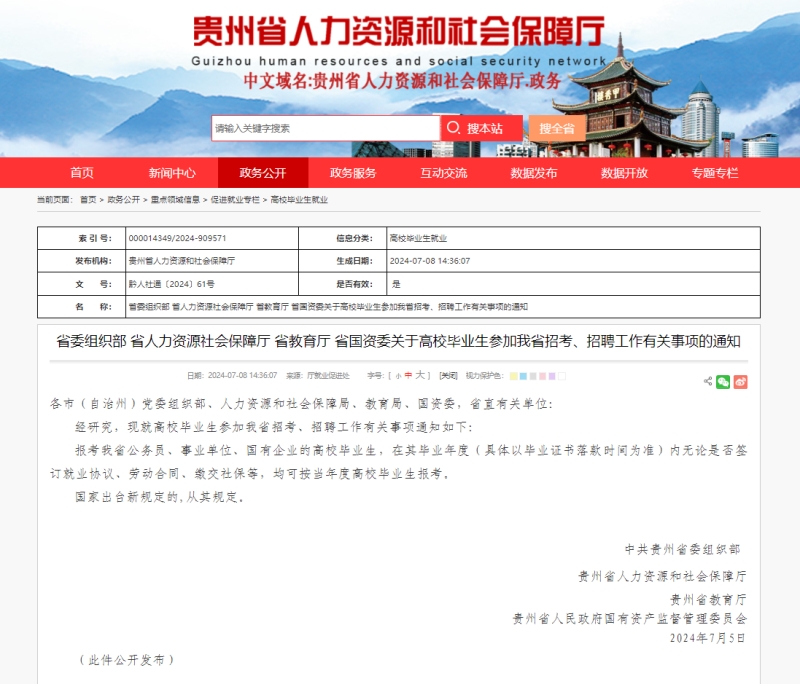Click the magnifier icon in 搜本站 button
This screenshot has height=684, width=800.
453,128
